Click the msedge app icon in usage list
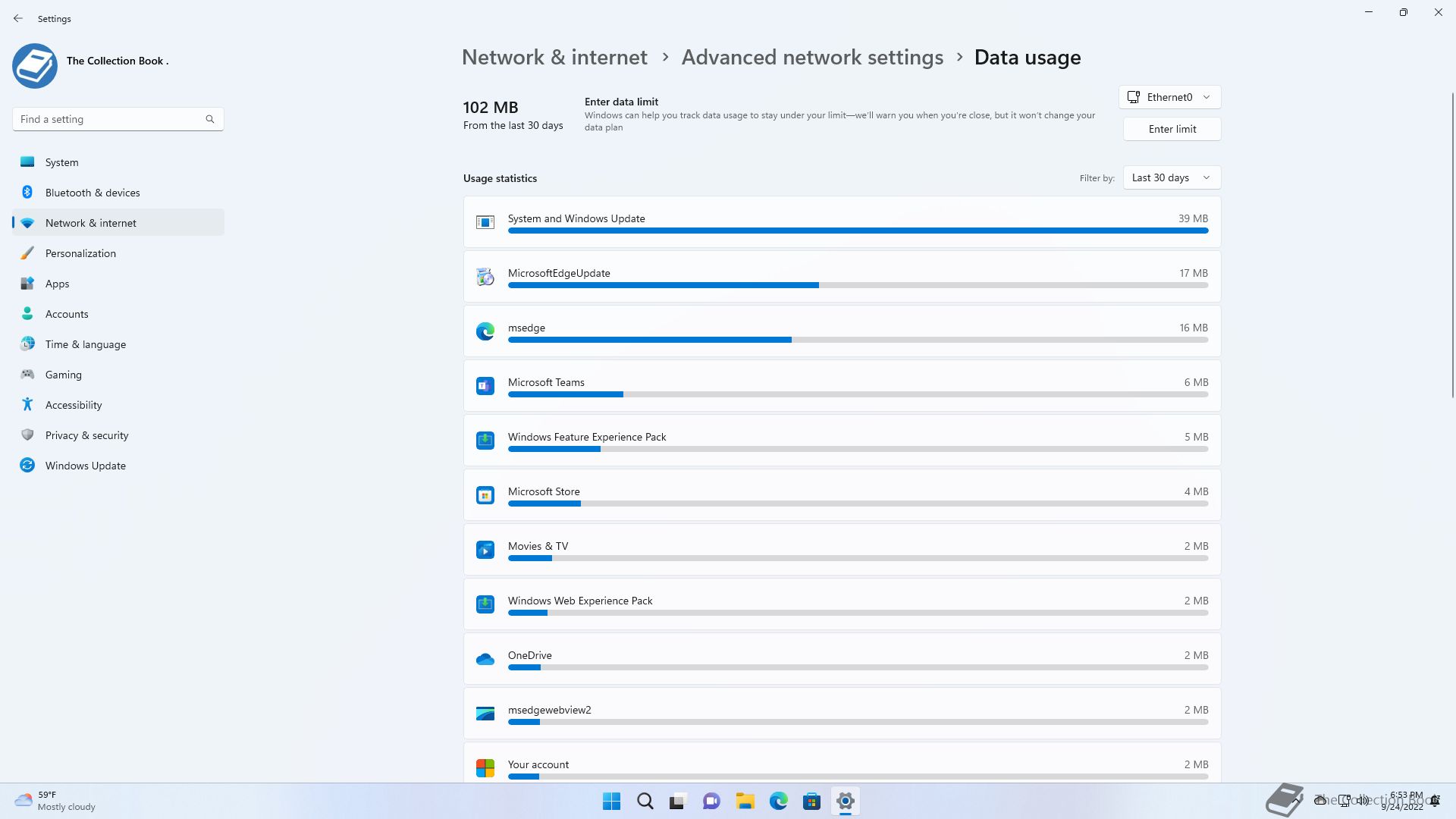The width and height of the screenshot is (1456, 819). 485,331
